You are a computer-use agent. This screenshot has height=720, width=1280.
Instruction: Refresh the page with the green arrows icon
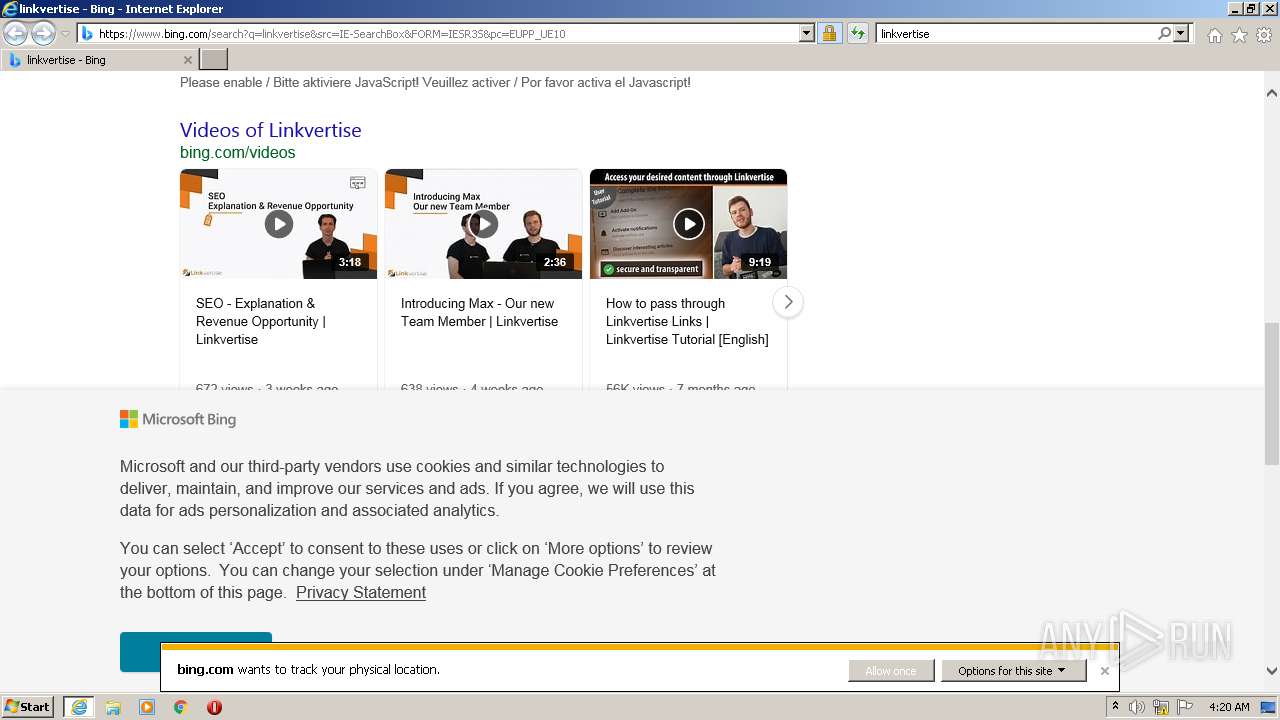tap(857, 33)
